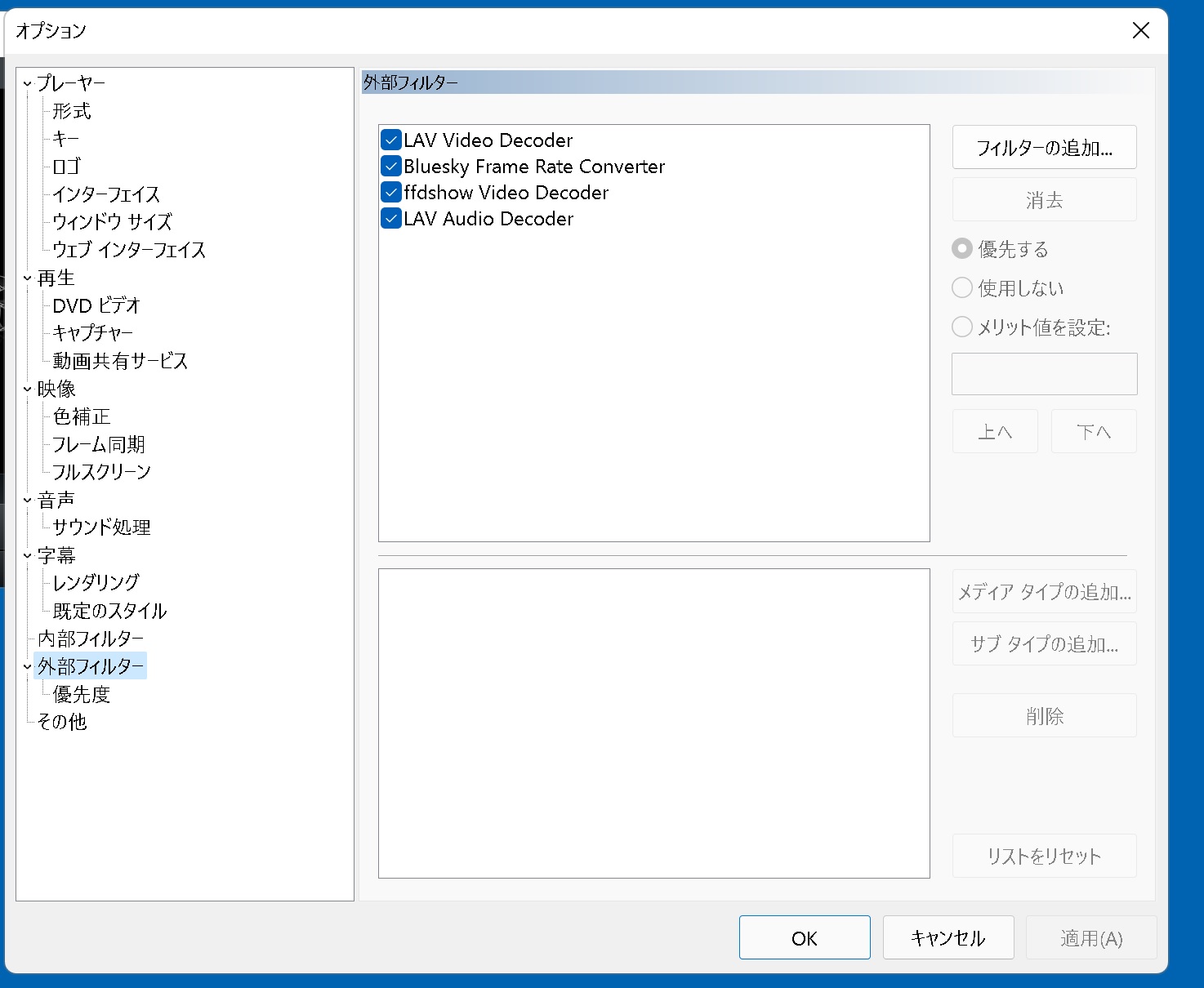
Task: Disable the Bluesky Frame Rate Converter checkbox
Action: pyautogui.click(x=390, y=166)
